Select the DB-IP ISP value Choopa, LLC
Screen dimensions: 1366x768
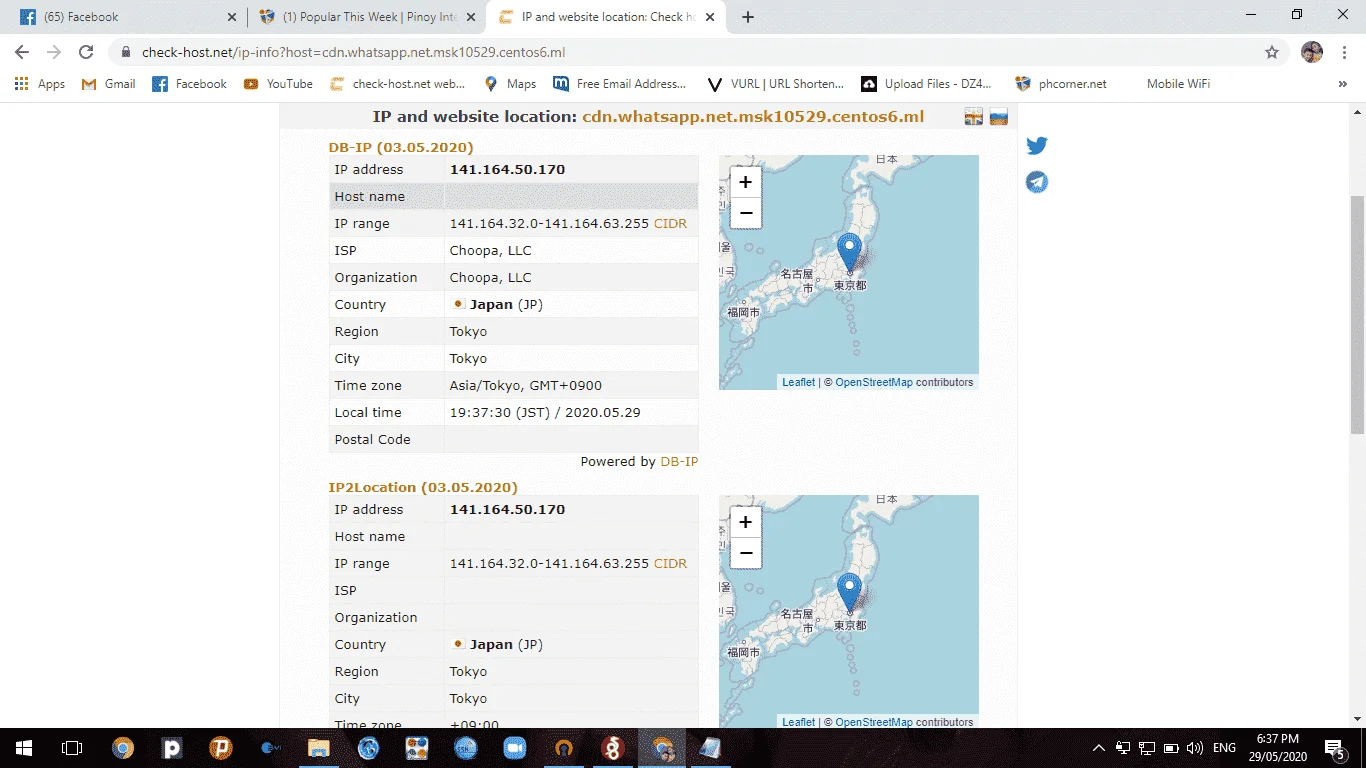tap(490, 251)
